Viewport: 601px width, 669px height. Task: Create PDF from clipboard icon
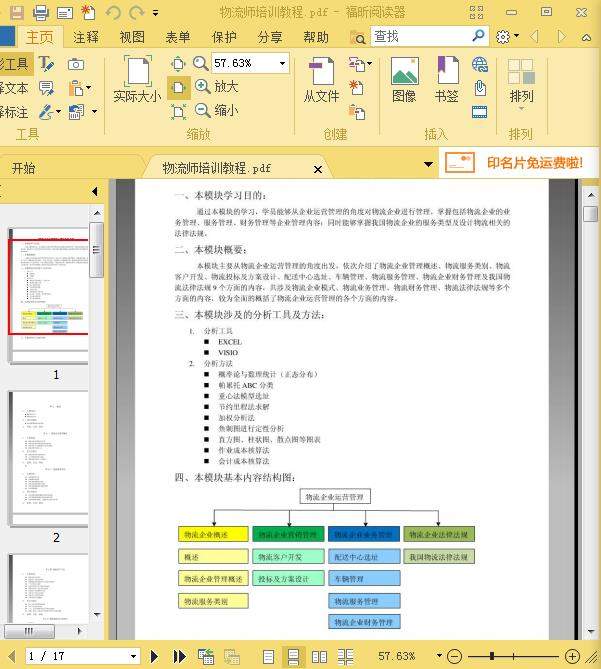(357, 112)
